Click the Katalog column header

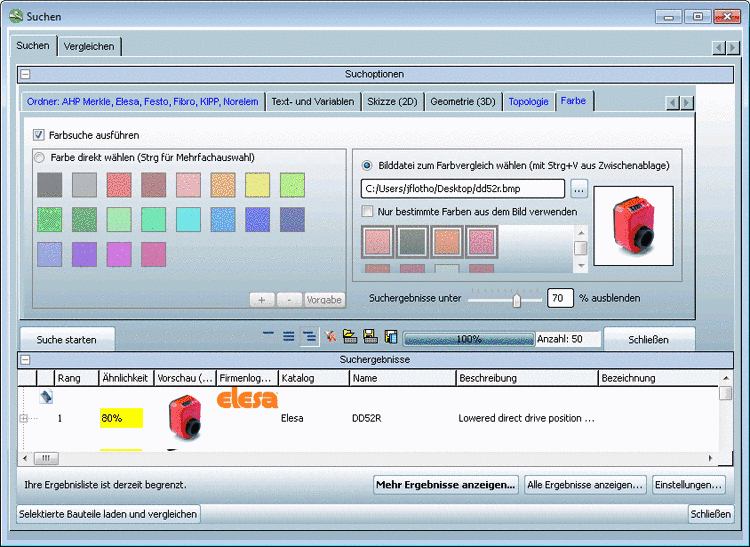pyautogui.click(x=314, y=378)
